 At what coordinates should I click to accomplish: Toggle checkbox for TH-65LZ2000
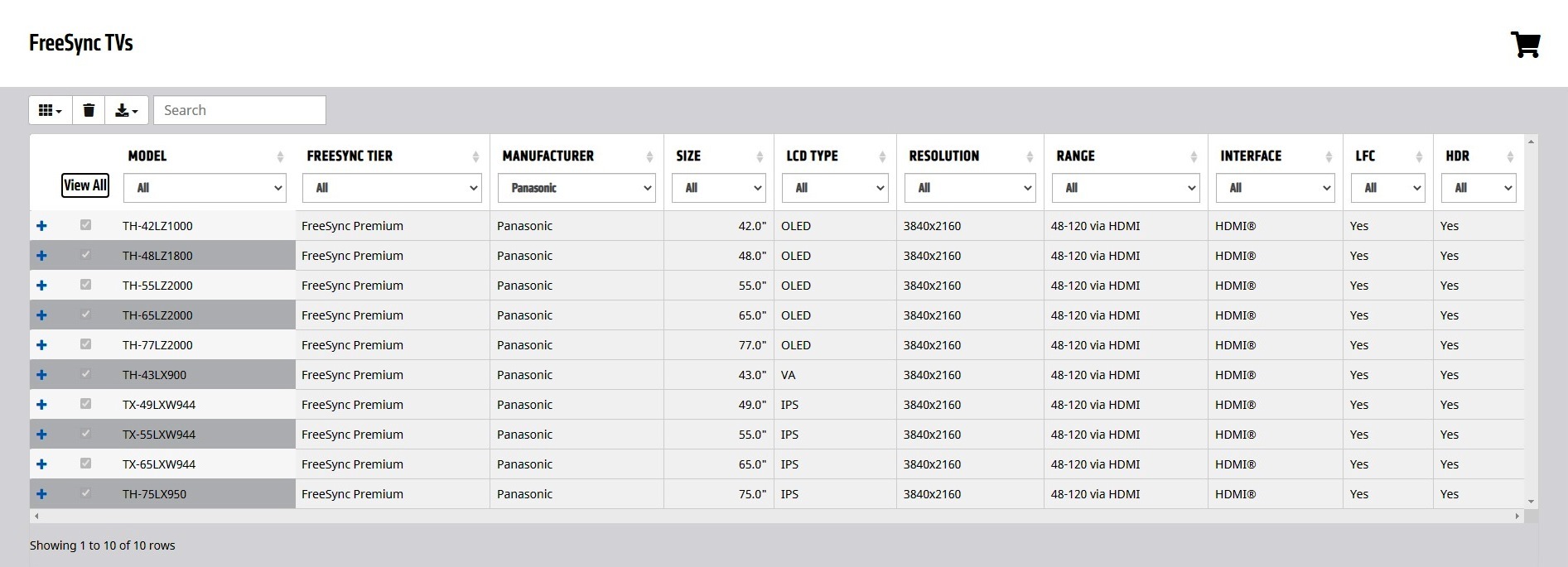tap(85, 315)
